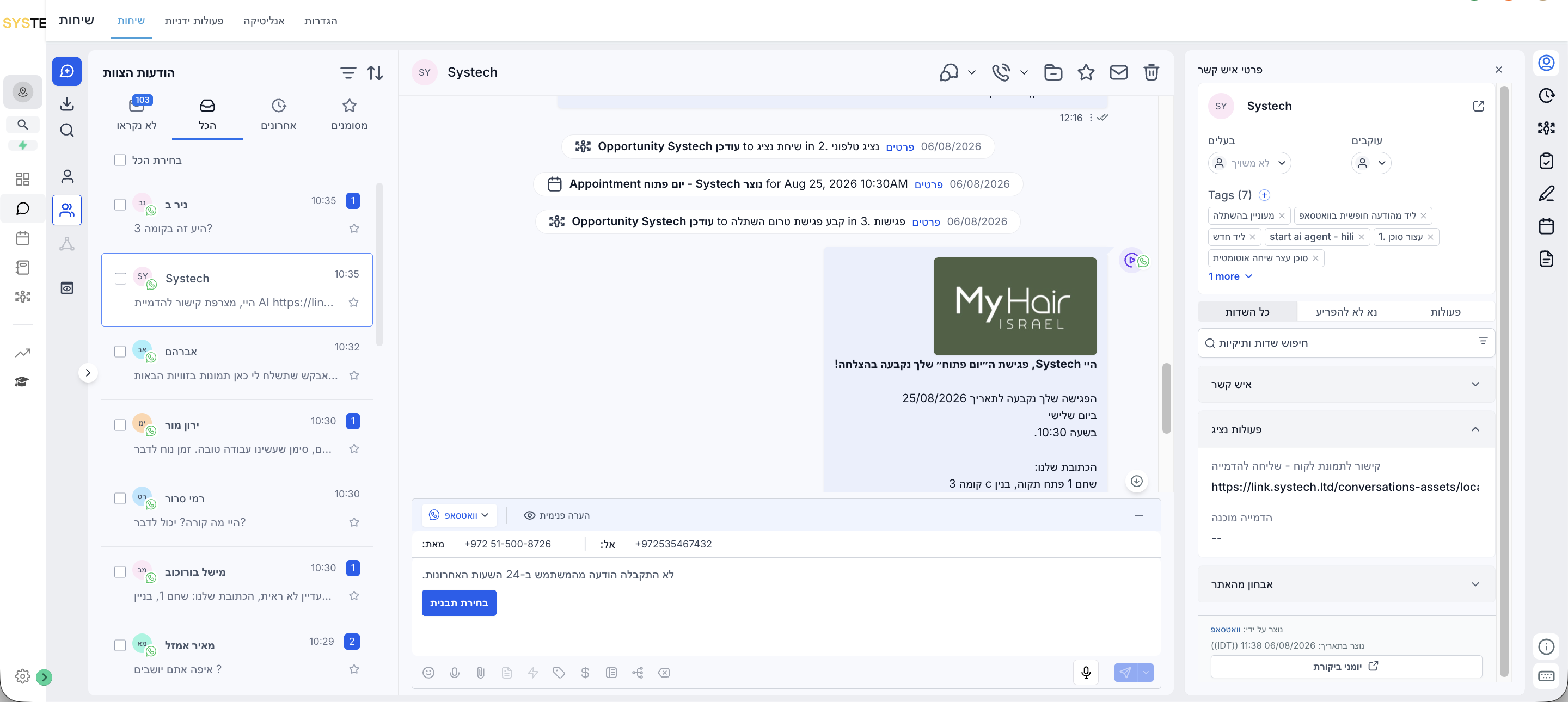Click emoji smiley icon in composer
Screen dimensions: 1568x702
[x=428, y=672]
